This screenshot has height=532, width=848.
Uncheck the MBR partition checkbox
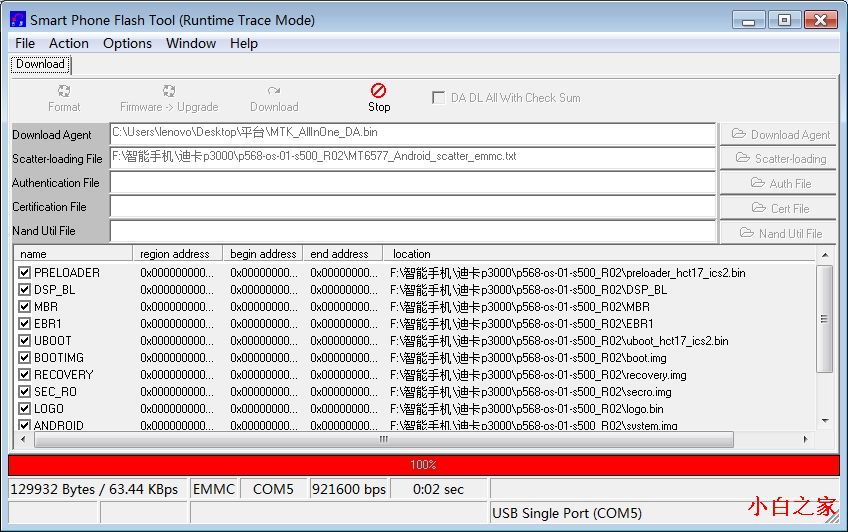click(x=24, y=307)
